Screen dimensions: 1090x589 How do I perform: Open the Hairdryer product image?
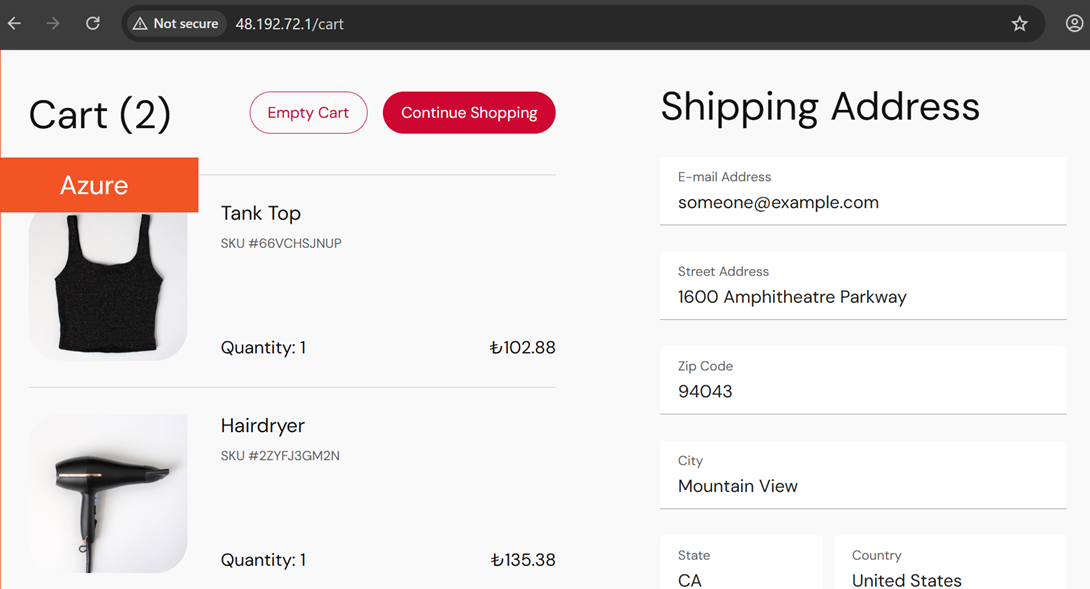click(108, 494)
